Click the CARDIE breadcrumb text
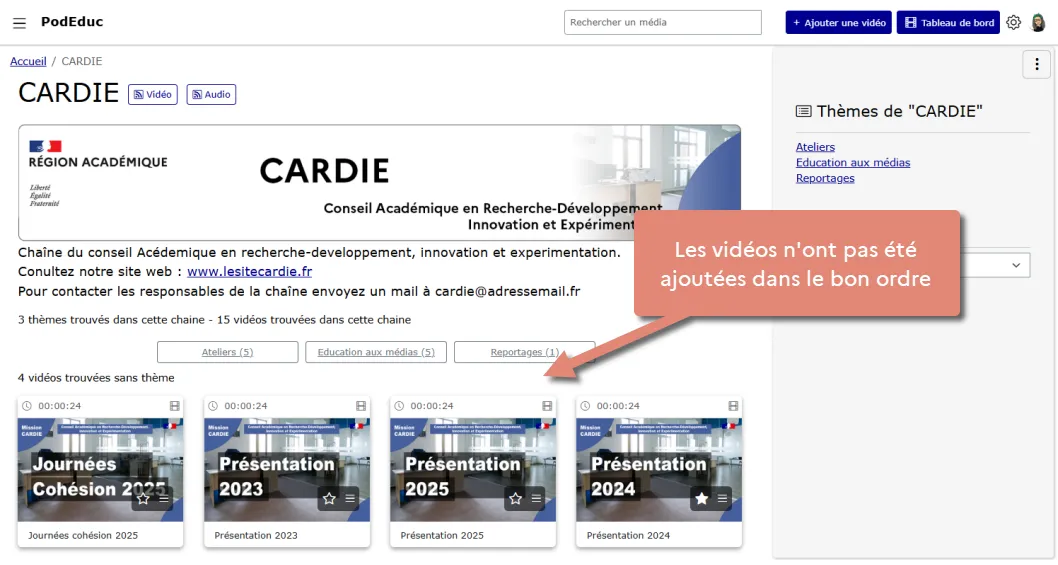1058x565 pixels. (x=82, y=61)
